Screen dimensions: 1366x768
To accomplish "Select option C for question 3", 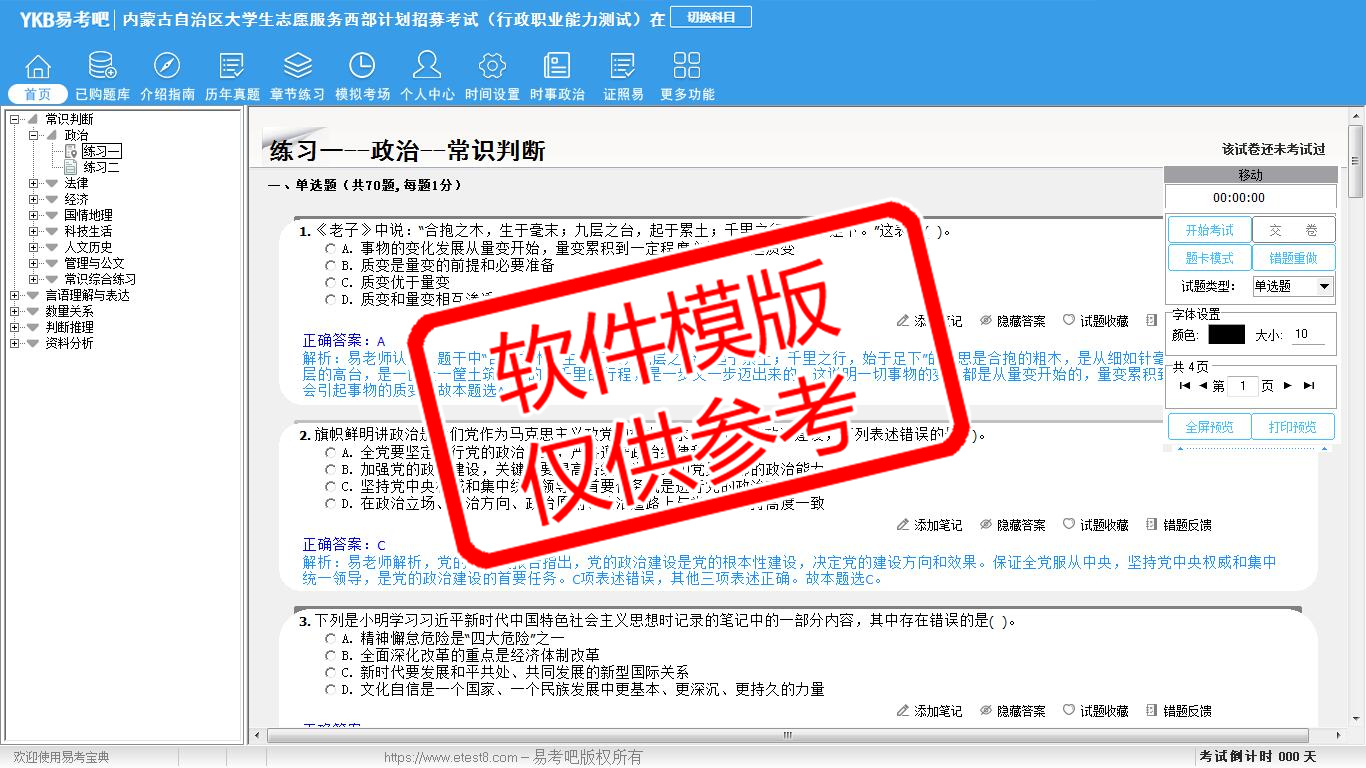I will [331, 673].
